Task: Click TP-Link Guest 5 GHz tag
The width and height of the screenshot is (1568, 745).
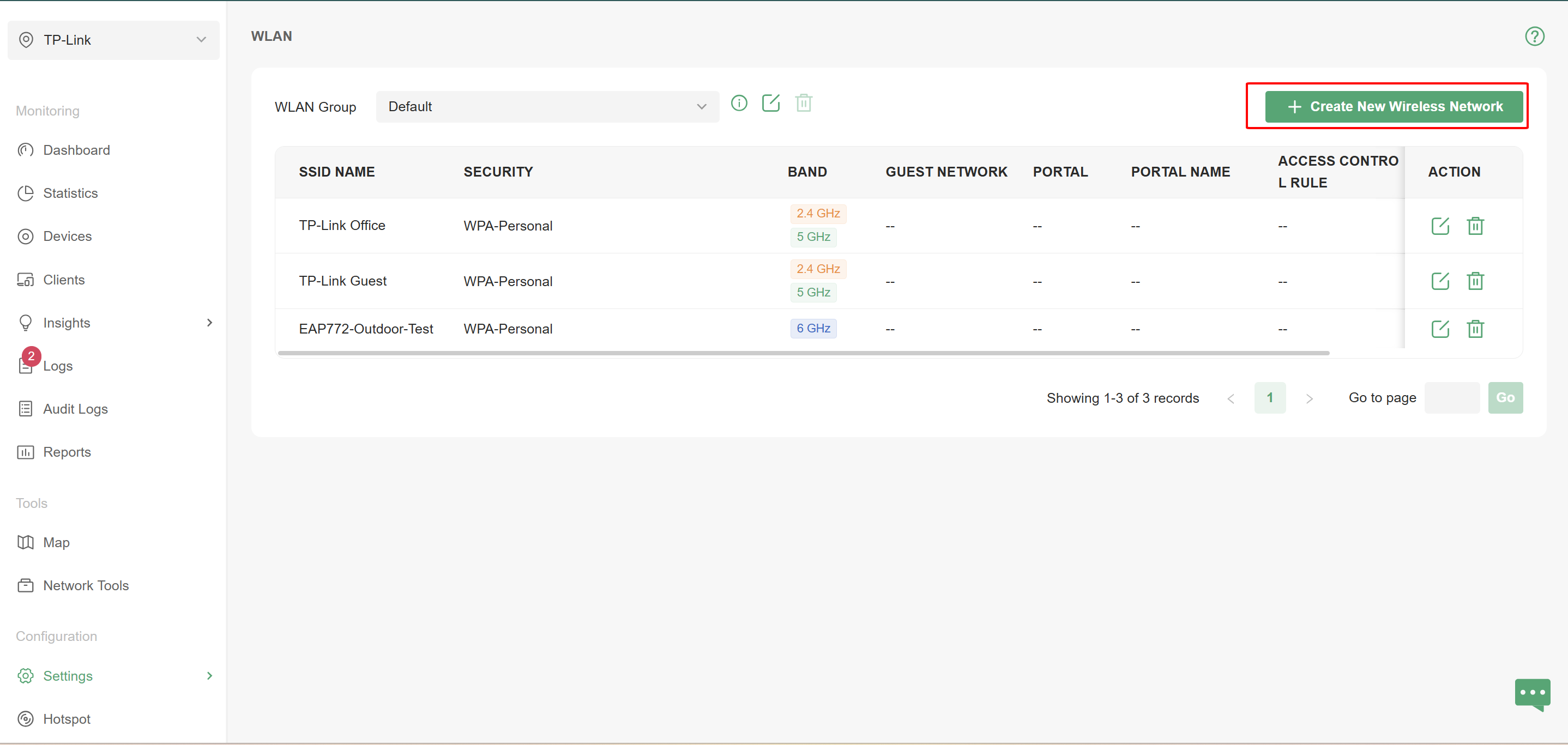Action: pos(813,292)
